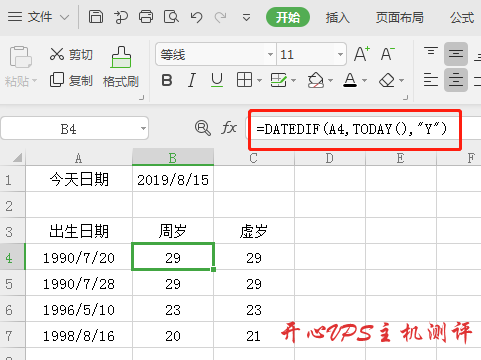Screen dimensions: 481x360
Task: Select the 格式刷 format painter
Action: (x=121, y=67)
